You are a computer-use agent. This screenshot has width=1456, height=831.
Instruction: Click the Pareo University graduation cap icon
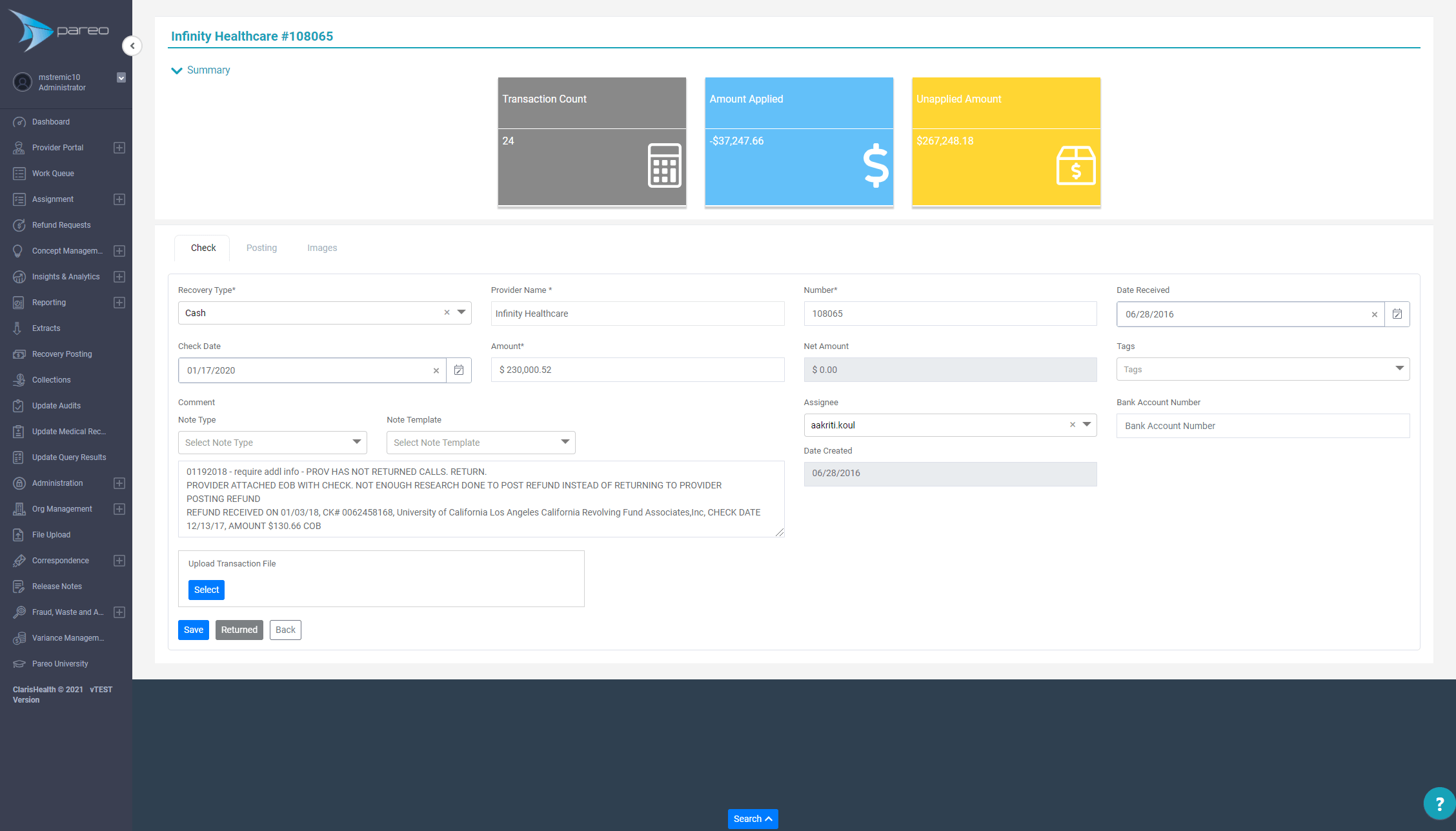coord(19,664)
